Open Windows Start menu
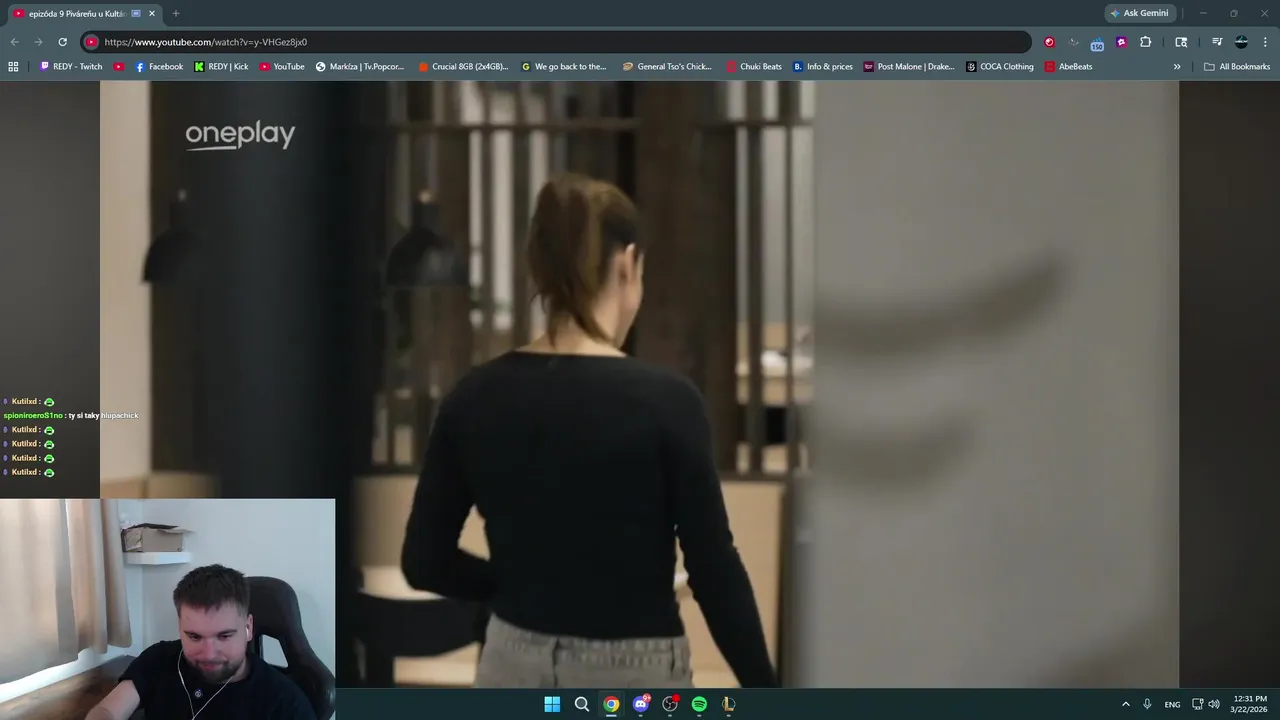Screen dimensions: 1280x720 coord(552,704)
